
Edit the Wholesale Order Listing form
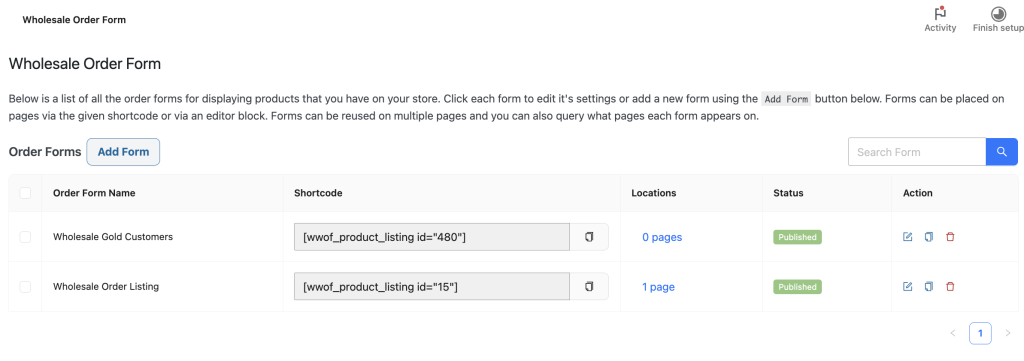(x=907, y=287)
